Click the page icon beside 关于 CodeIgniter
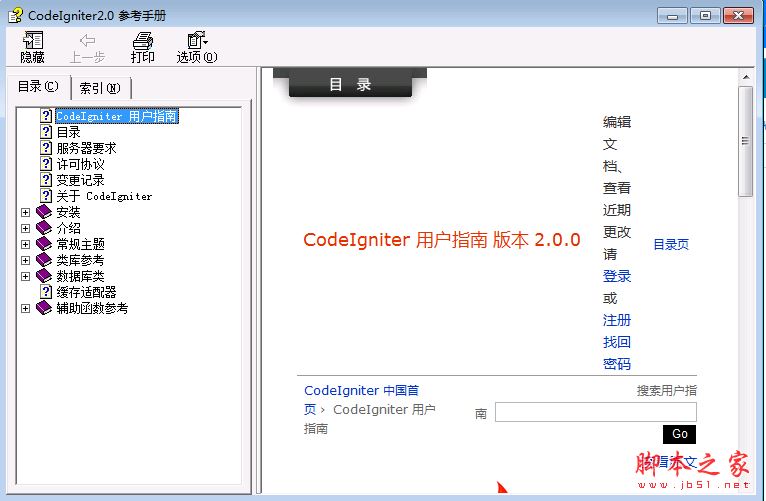766x501 pixels. tap(46, 196)
